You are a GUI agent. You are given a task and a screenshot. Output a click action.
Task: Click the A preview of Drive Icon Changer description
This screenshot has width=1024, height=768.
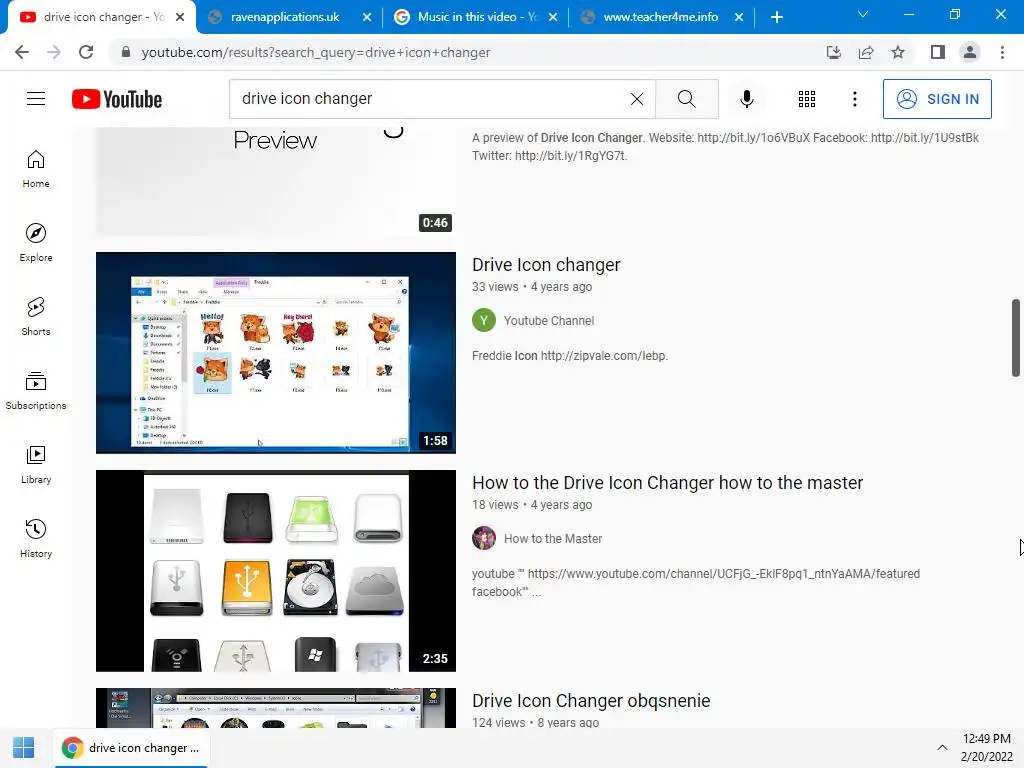[726, 147]
